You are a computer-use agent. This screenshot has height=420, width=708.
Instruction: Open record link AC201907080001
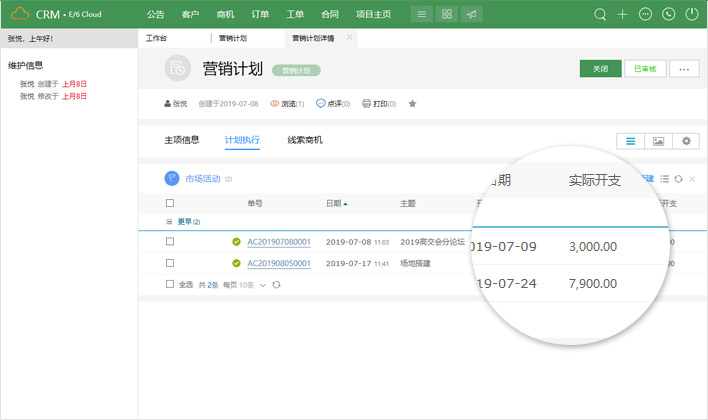pos(279,242)
